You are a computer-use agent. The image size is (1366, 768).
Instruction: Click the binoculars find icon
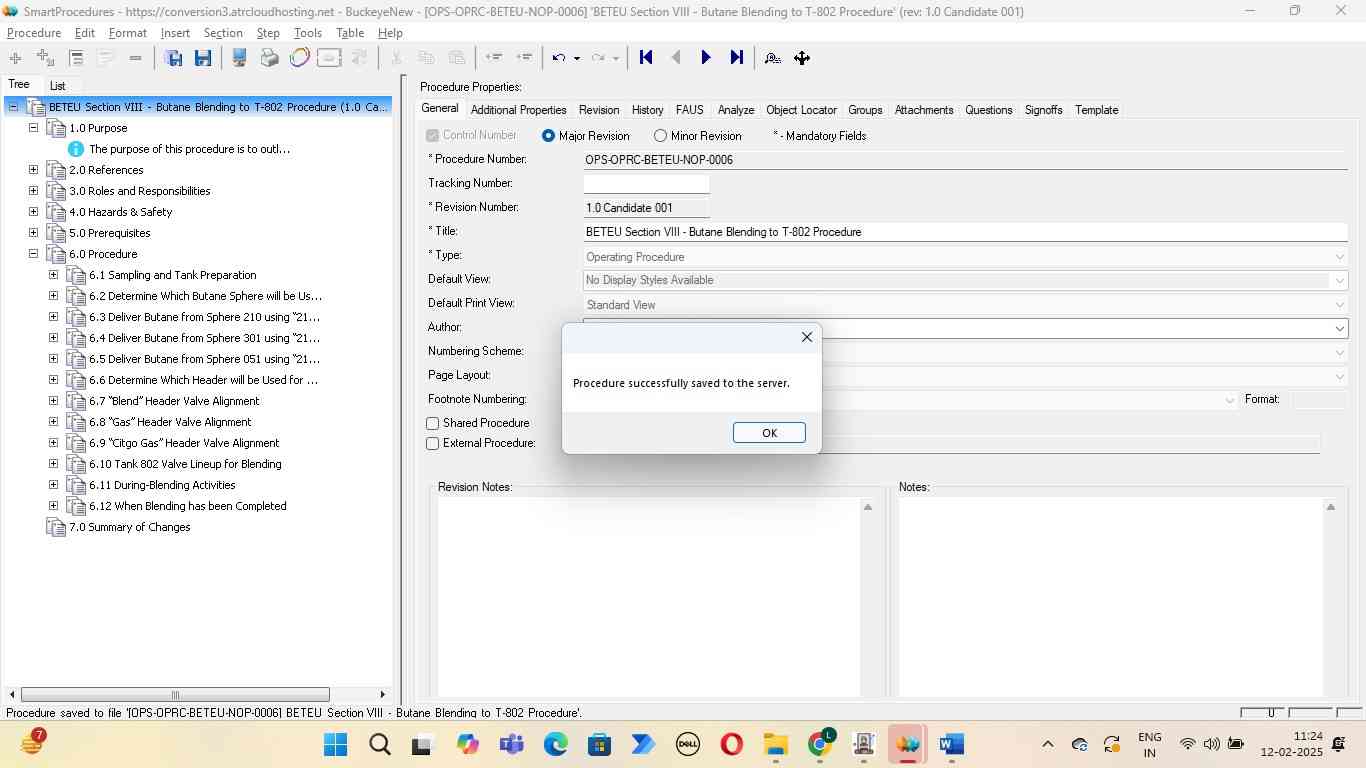point(772,58)
